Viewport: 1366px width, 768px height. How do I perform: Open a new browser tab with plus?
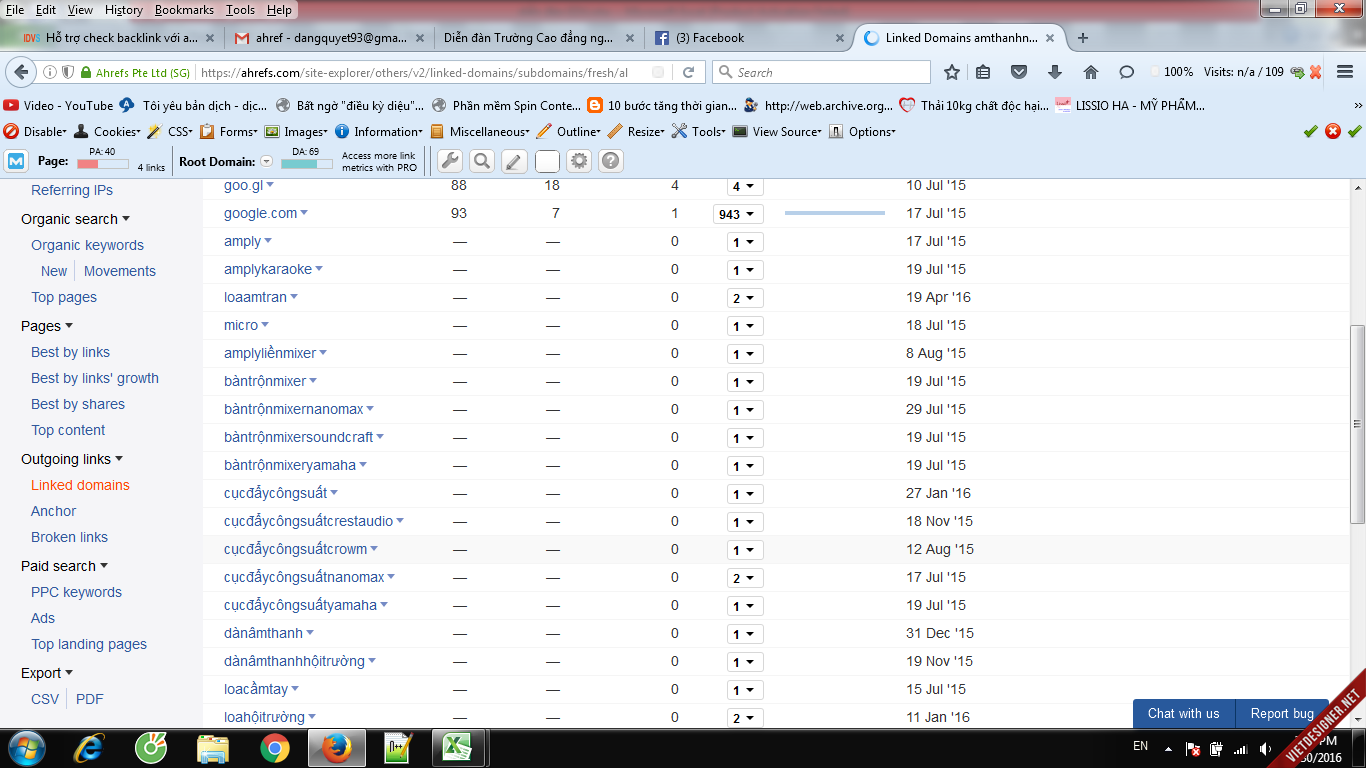tap(1082, 38)
